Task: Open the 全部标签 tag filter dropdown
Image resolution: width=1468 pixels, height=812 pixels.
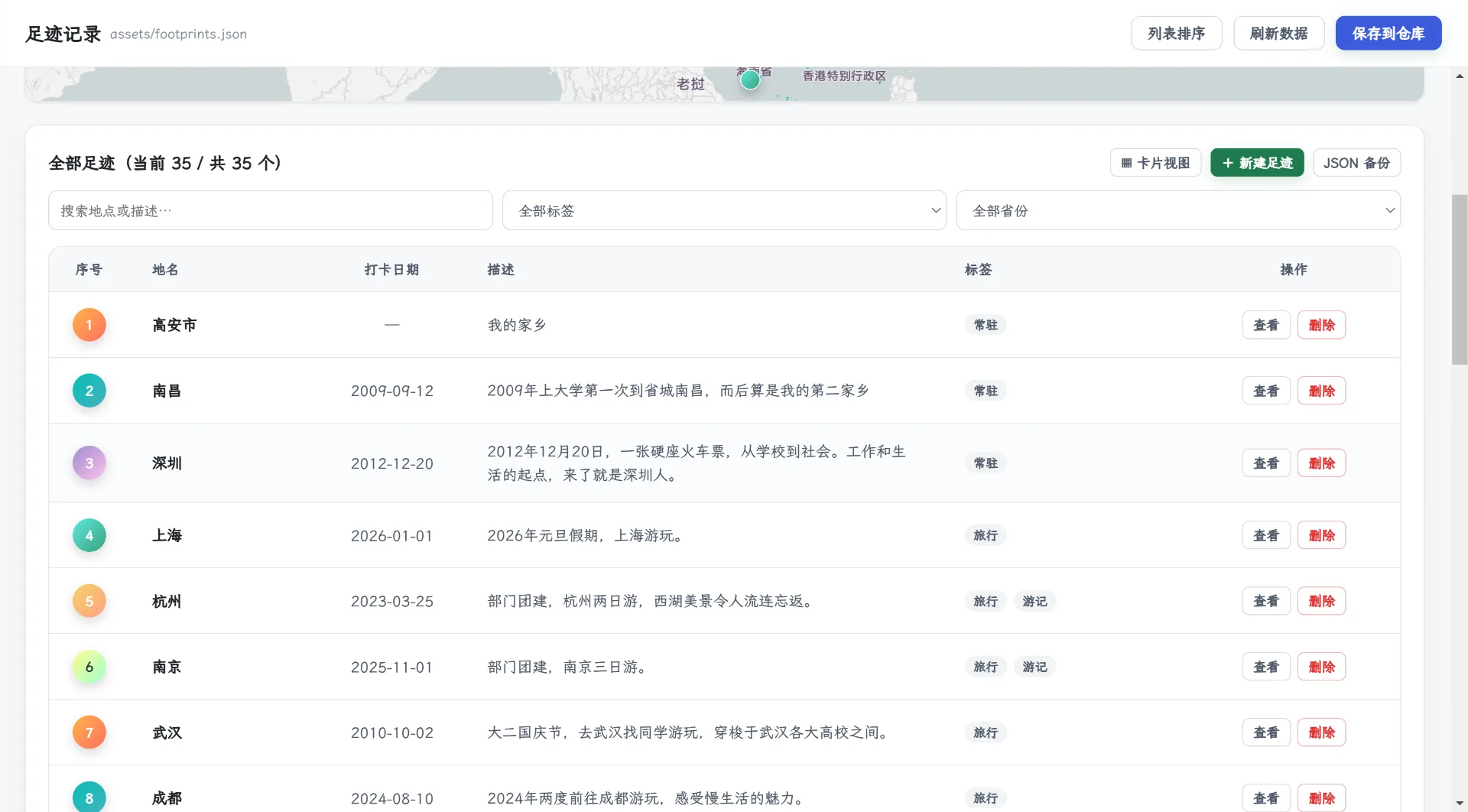Action: click(724, 210)
